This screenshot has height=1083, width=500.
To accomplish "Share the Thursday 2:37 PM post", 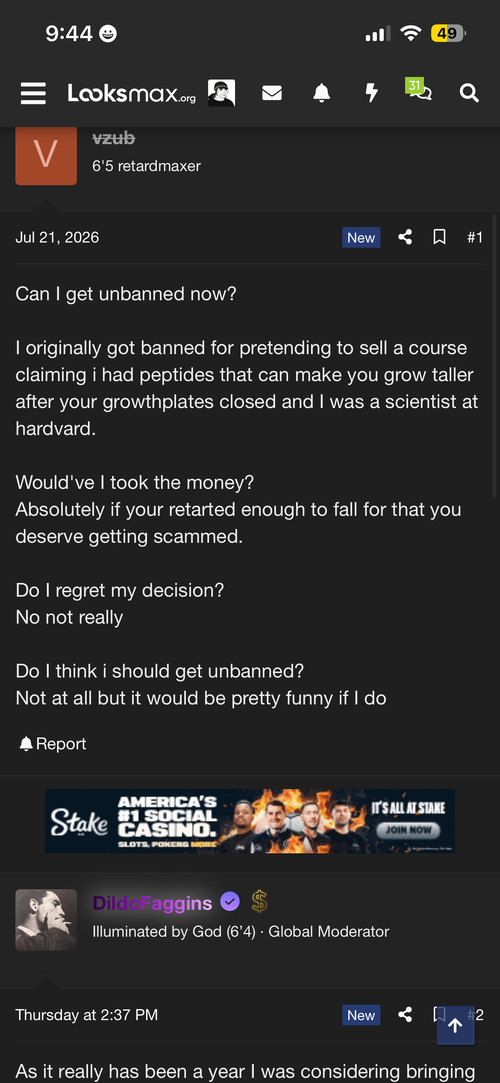I will [x=405, y=1014].
